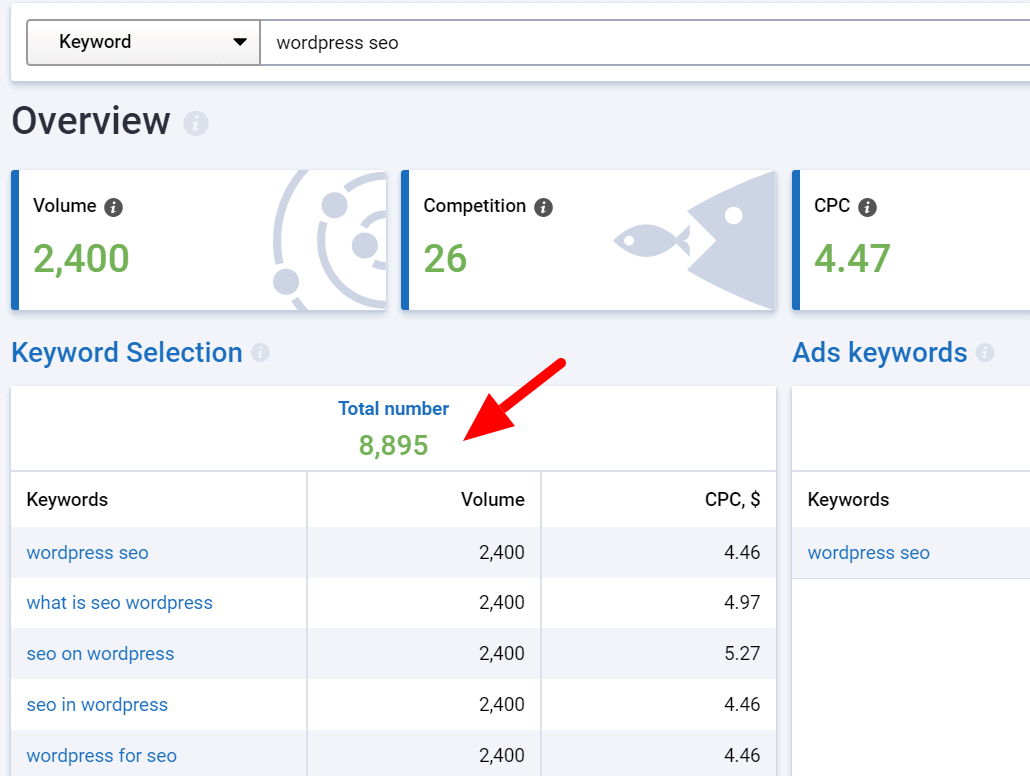1030x776 pixels.
Task: Click Keywords header in Ads keywords table
Action: coord(848,499)
